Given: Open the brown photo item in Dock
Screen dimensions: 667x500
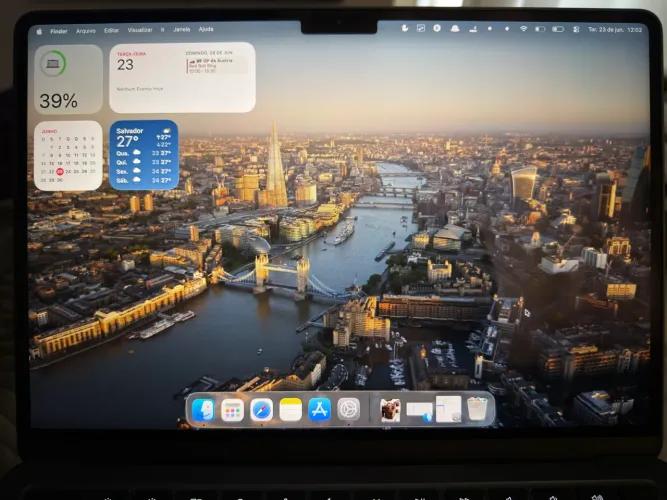Looking at the screenshot, I should tap(390, 410).
